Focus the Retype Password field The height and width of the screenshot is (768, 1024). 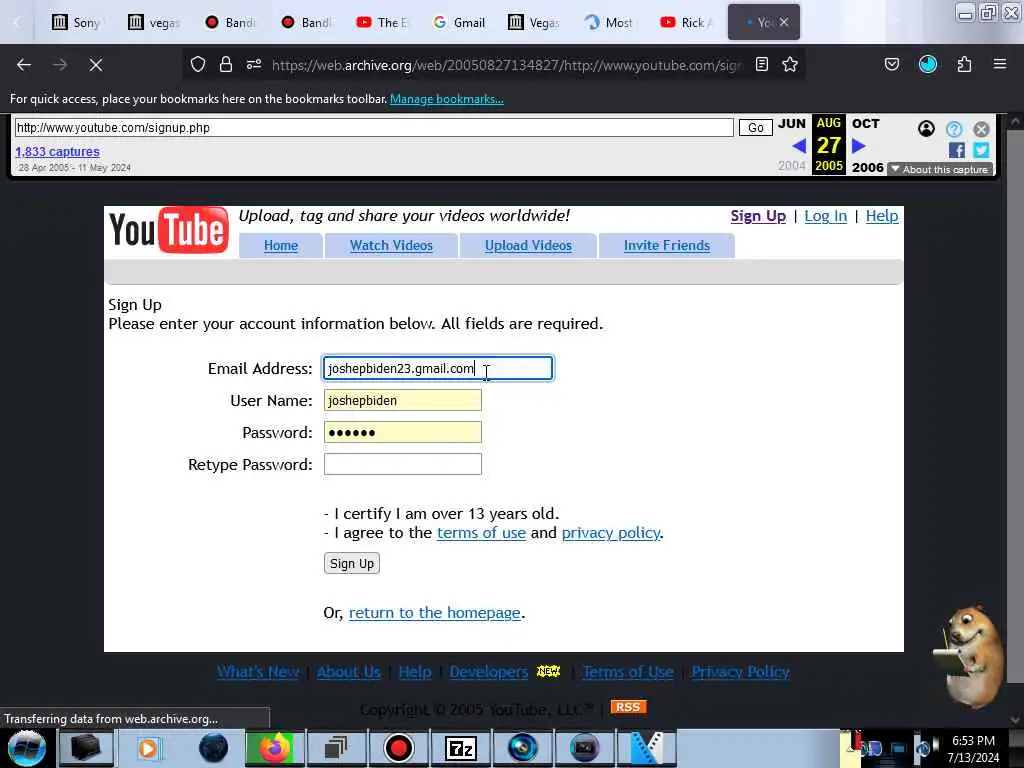pos(403,464)
